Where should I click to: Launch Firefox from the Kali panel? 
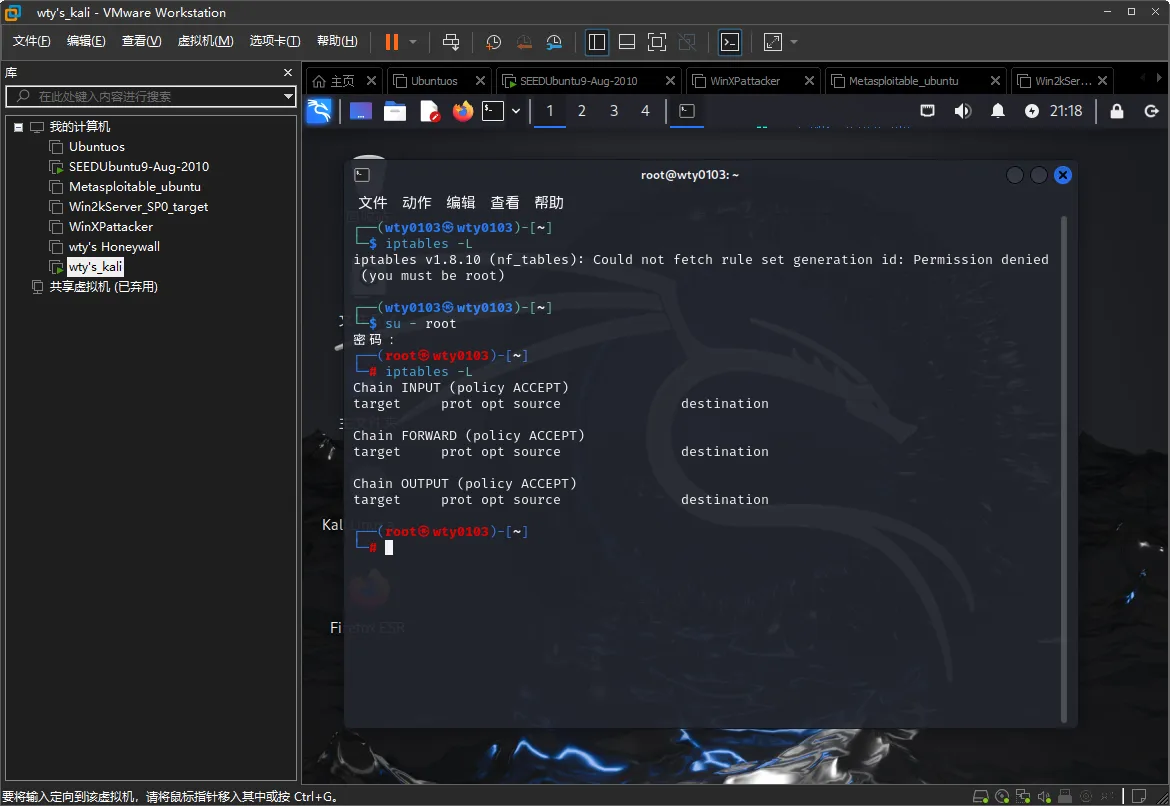point(463,111)
